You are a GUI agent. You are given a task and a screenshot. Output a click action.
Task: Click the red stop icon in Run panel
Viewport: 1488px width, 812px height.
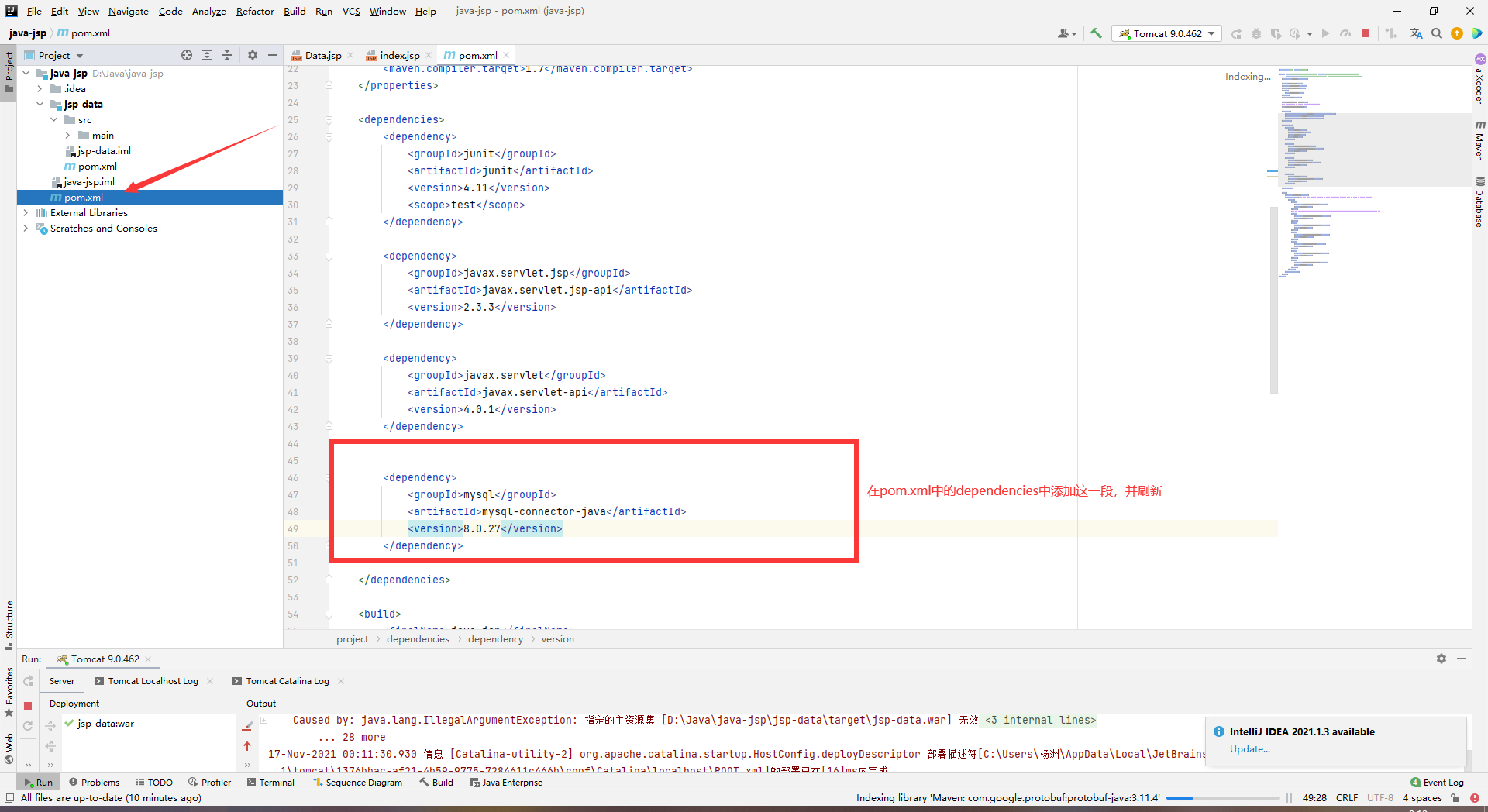click(x=28, y=706)
